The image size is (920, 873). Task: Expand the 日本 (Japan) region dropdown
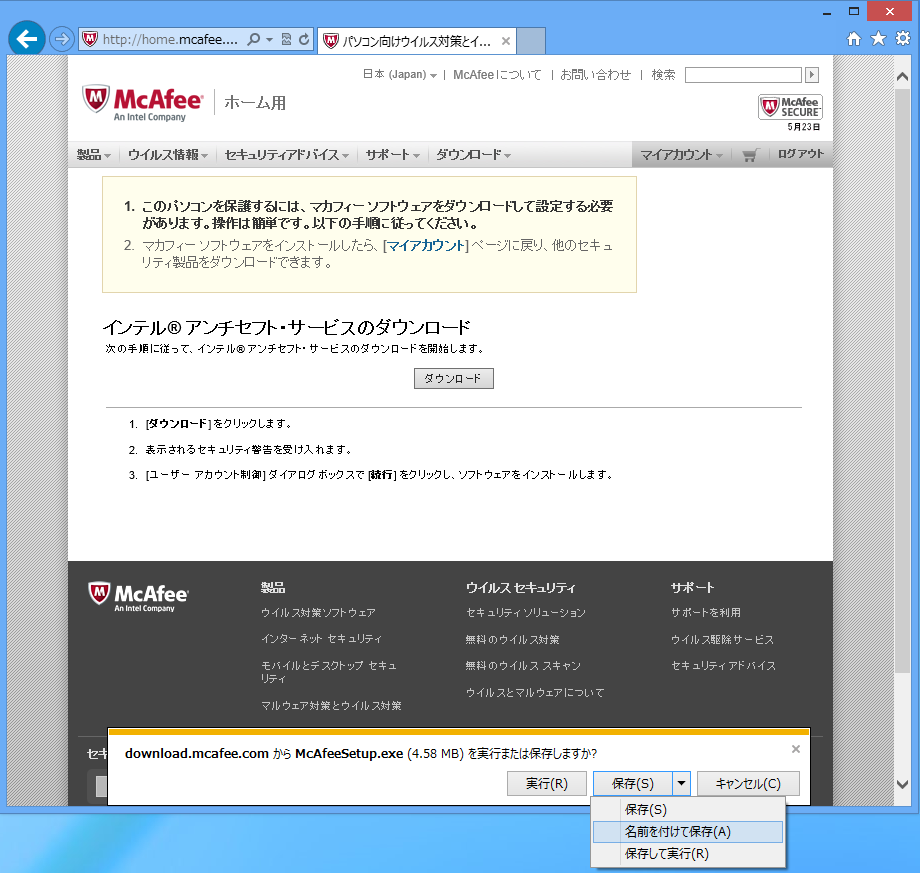coord(400,75)
